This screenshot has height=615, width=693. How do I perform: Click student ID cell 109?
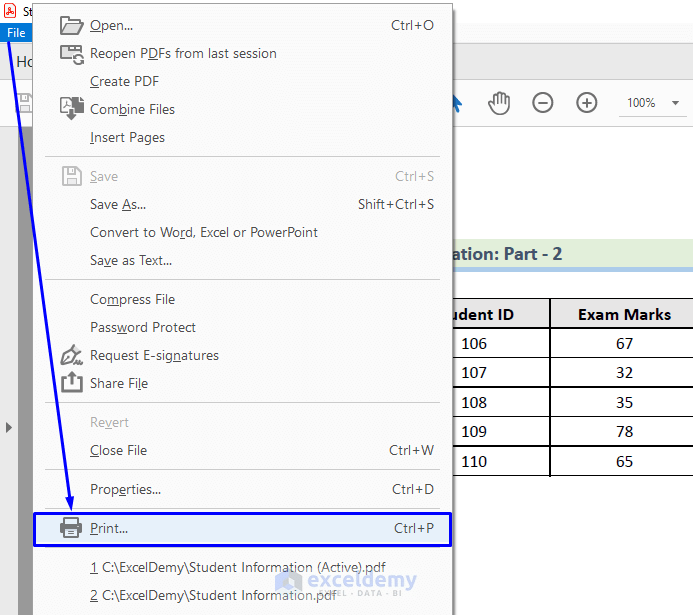(501, 431)
